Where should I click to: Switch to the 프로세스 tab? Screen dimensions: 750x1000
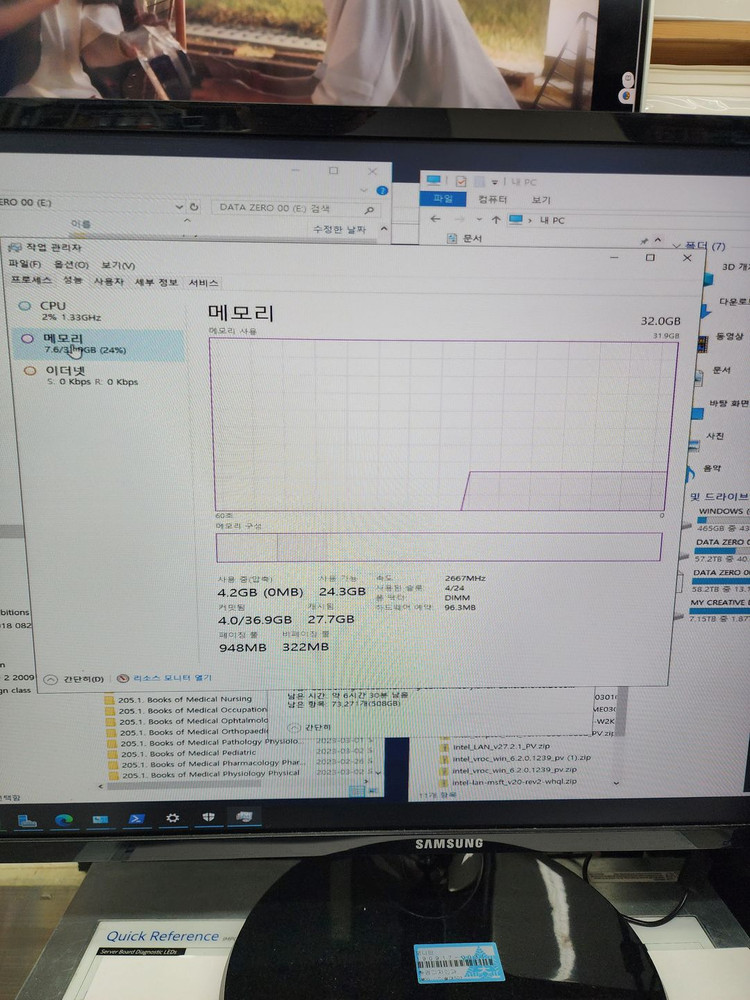click(x=31, y=280)
